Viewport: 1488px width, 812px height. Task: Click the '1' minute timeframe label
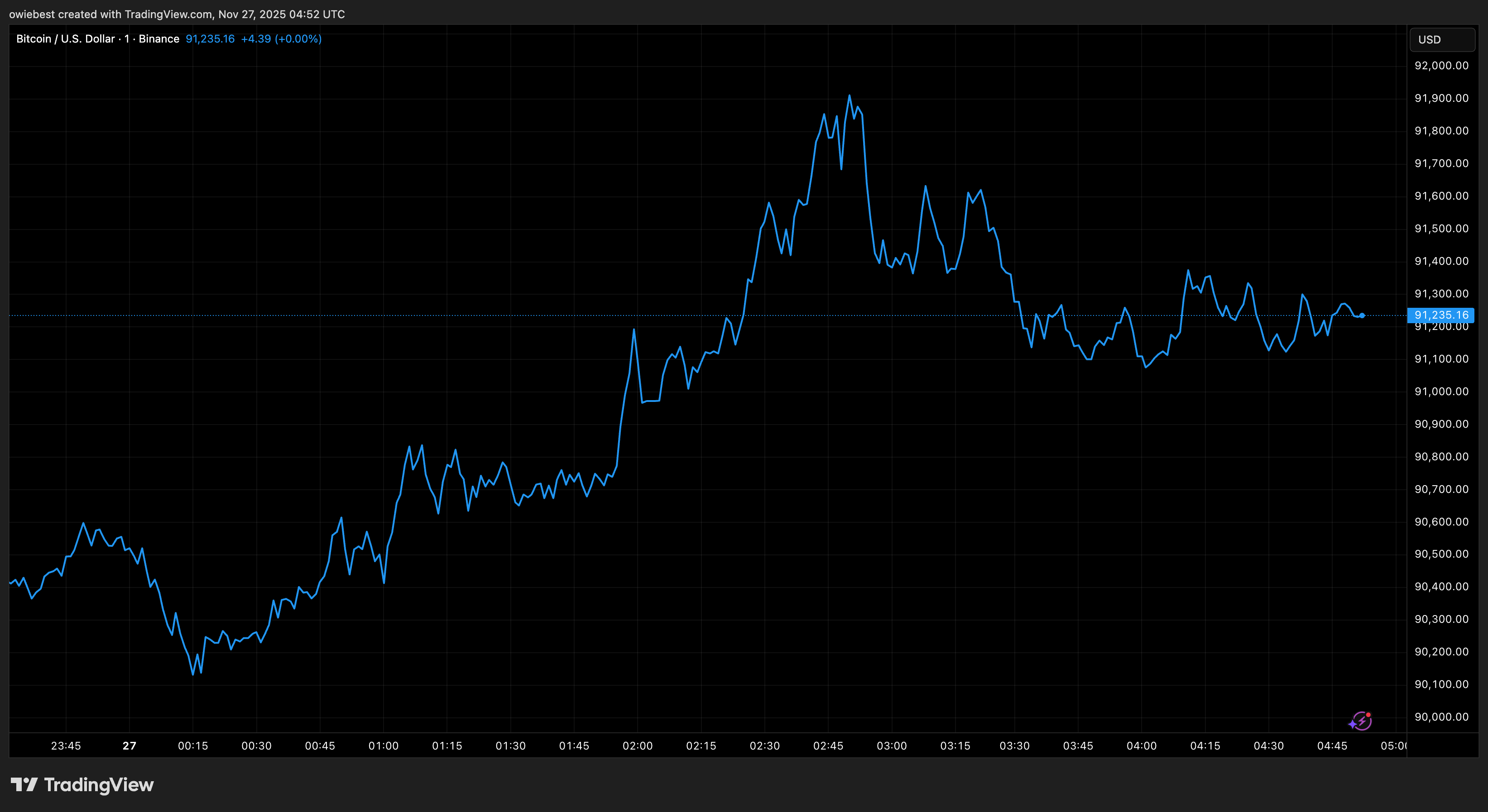click(x=126, y=38)
